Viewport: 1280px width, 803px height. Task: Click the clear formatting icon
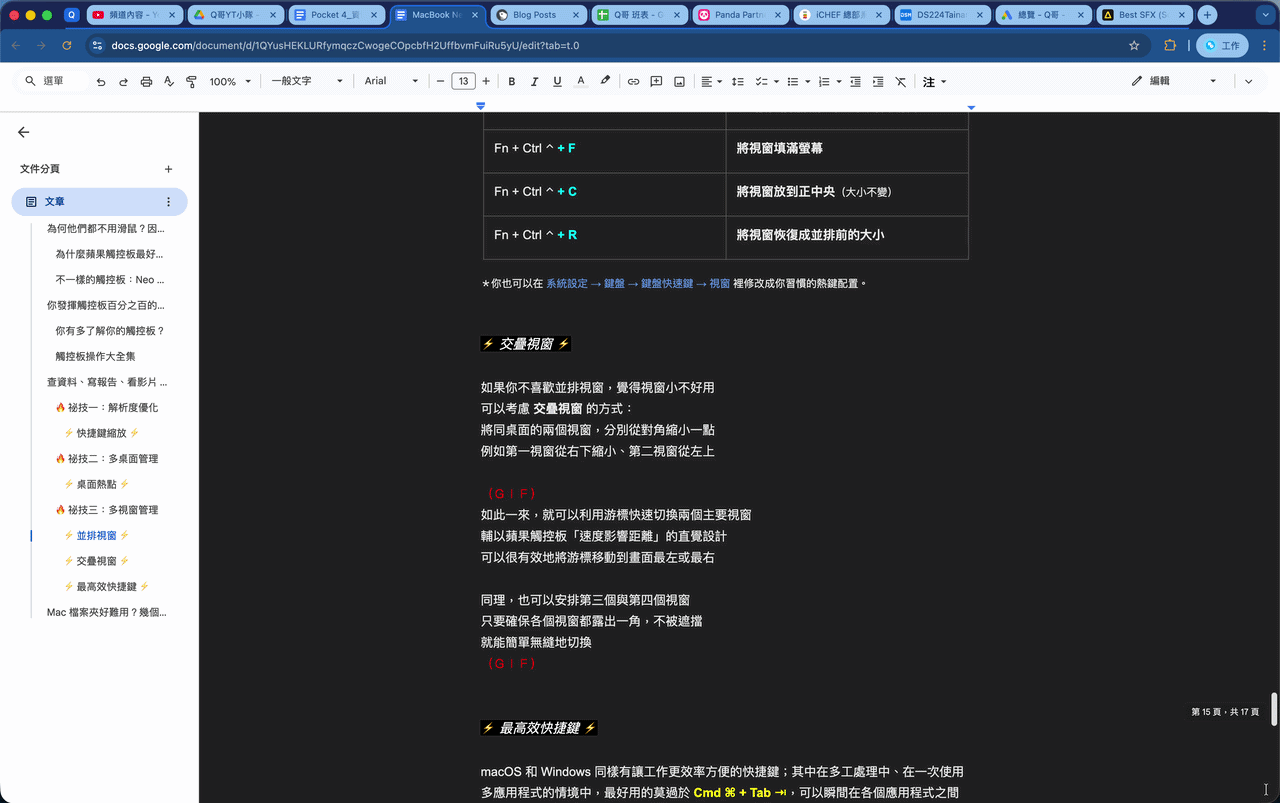900,81
